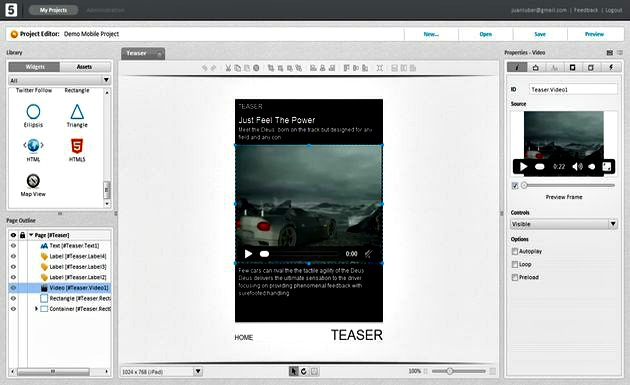Click the number 5 app logo
The image size is (630, 385).
pos(11,10)
